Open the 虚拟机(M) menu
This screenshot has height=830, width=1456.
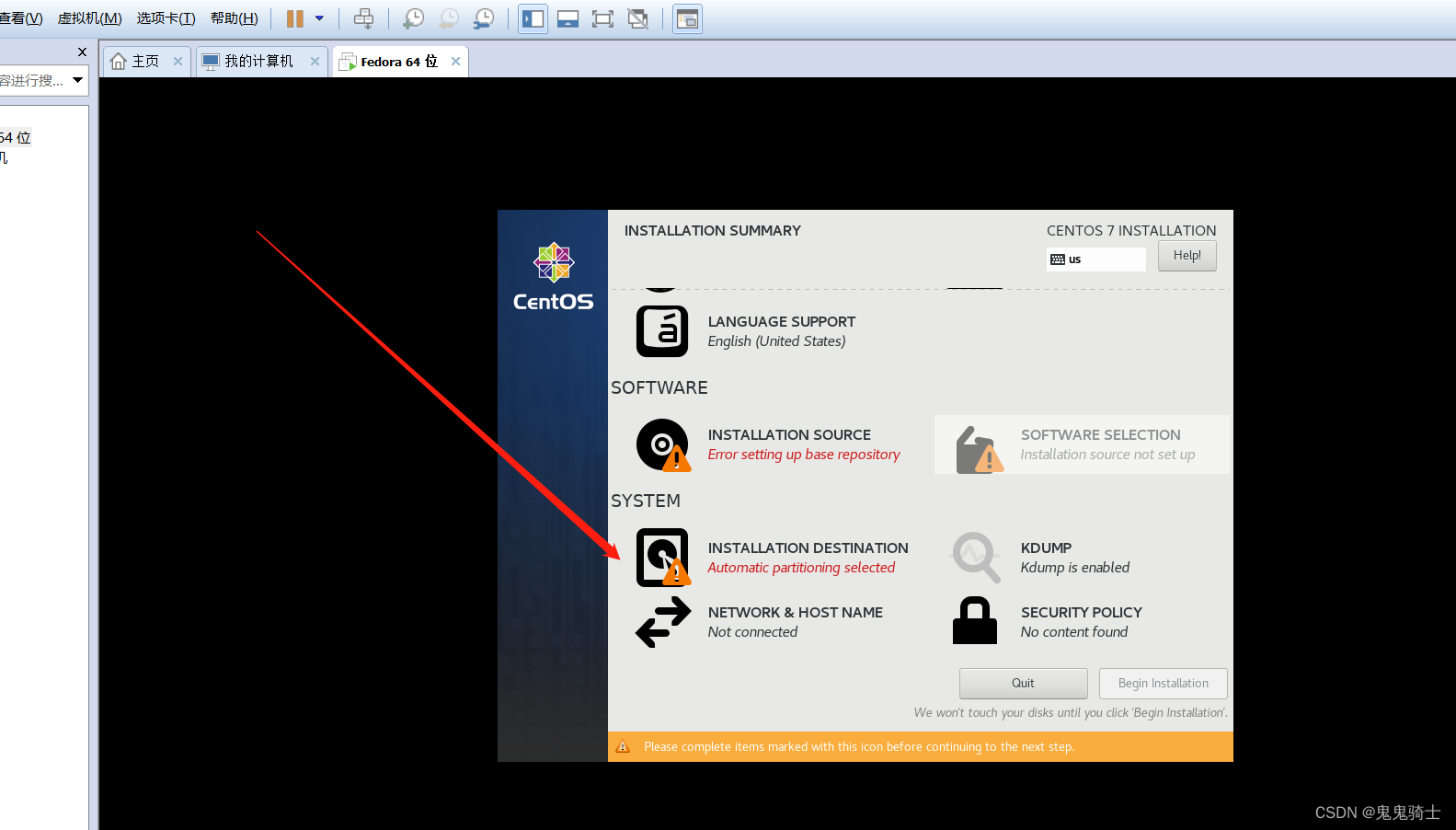point(89,18)
